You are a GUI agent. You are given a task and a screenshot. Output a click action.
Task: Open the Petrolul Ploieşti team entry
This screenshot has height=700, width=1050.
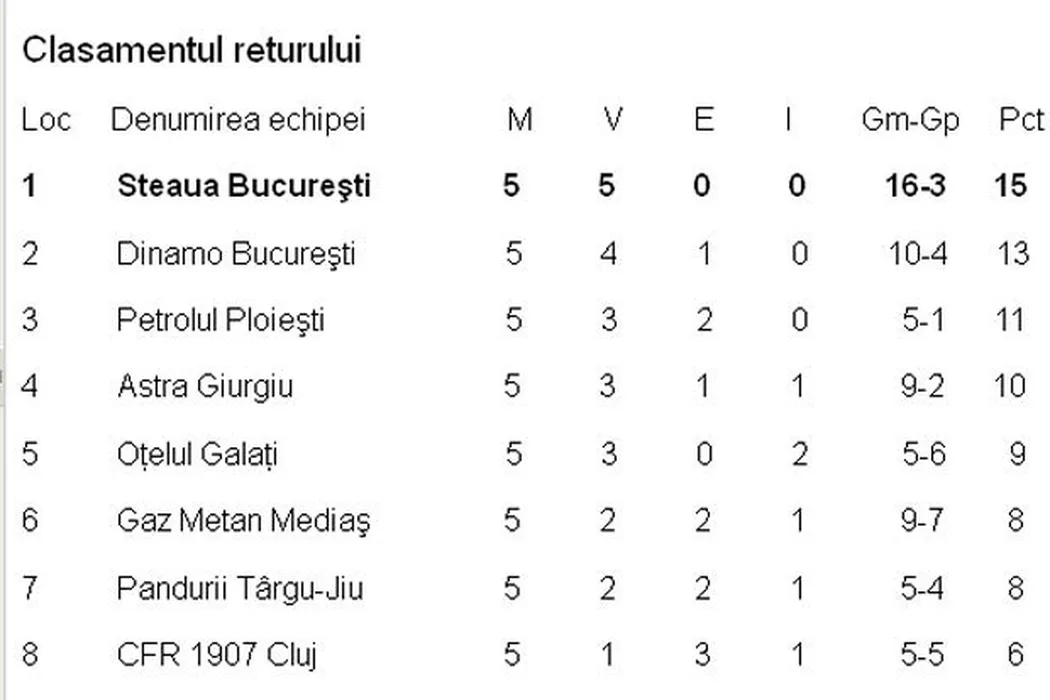coord(221,320)
